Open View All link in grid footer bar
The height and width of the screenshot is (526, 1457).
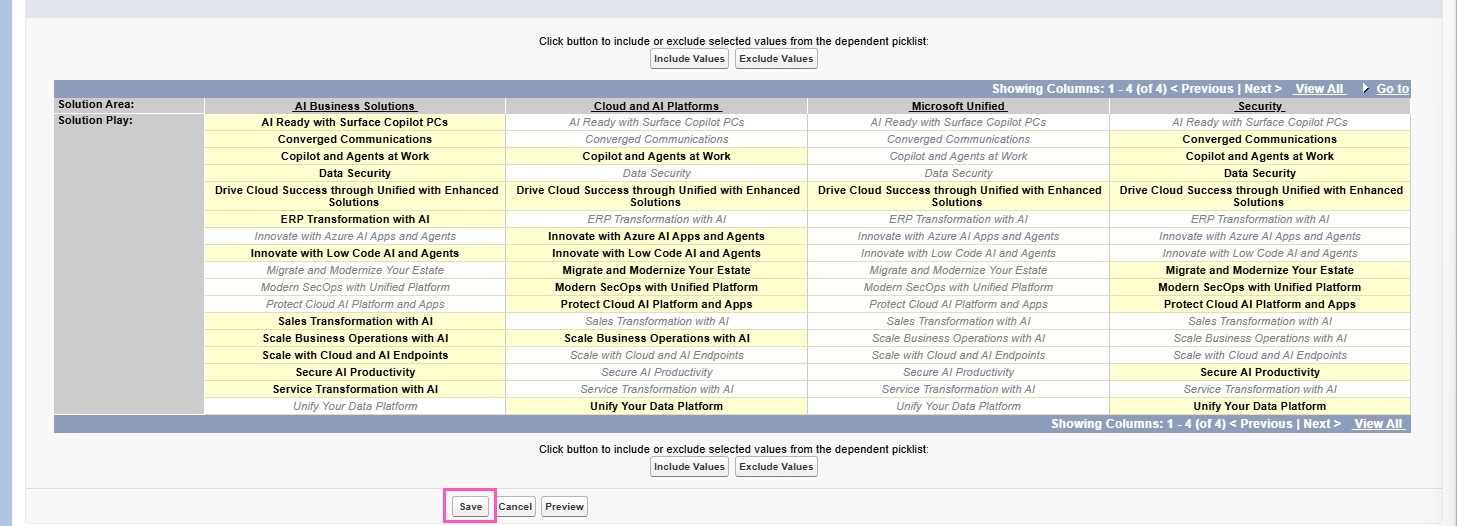1378,424
